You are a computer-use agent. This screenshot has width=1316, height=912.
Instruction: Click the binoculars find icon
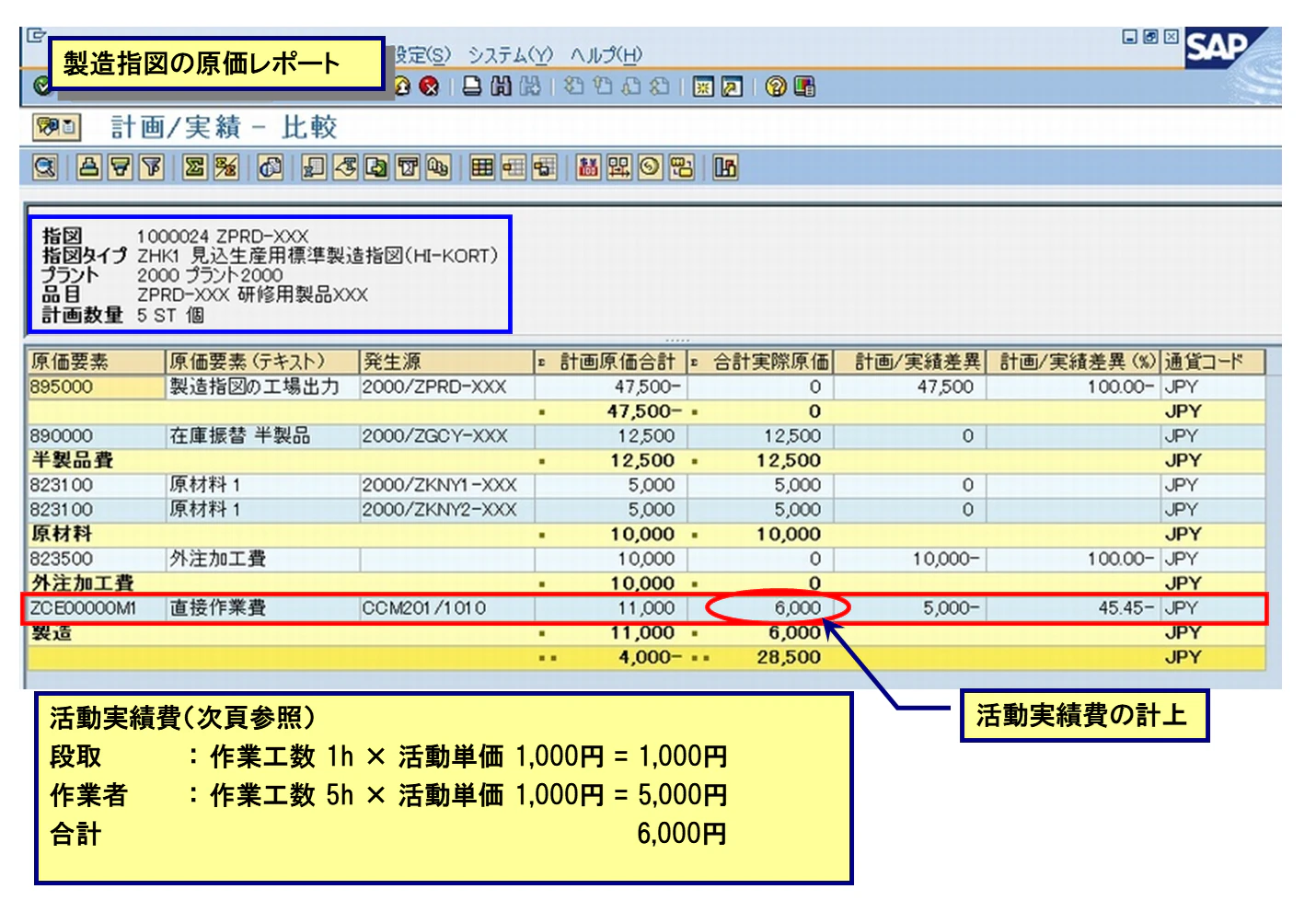(500, 87)
